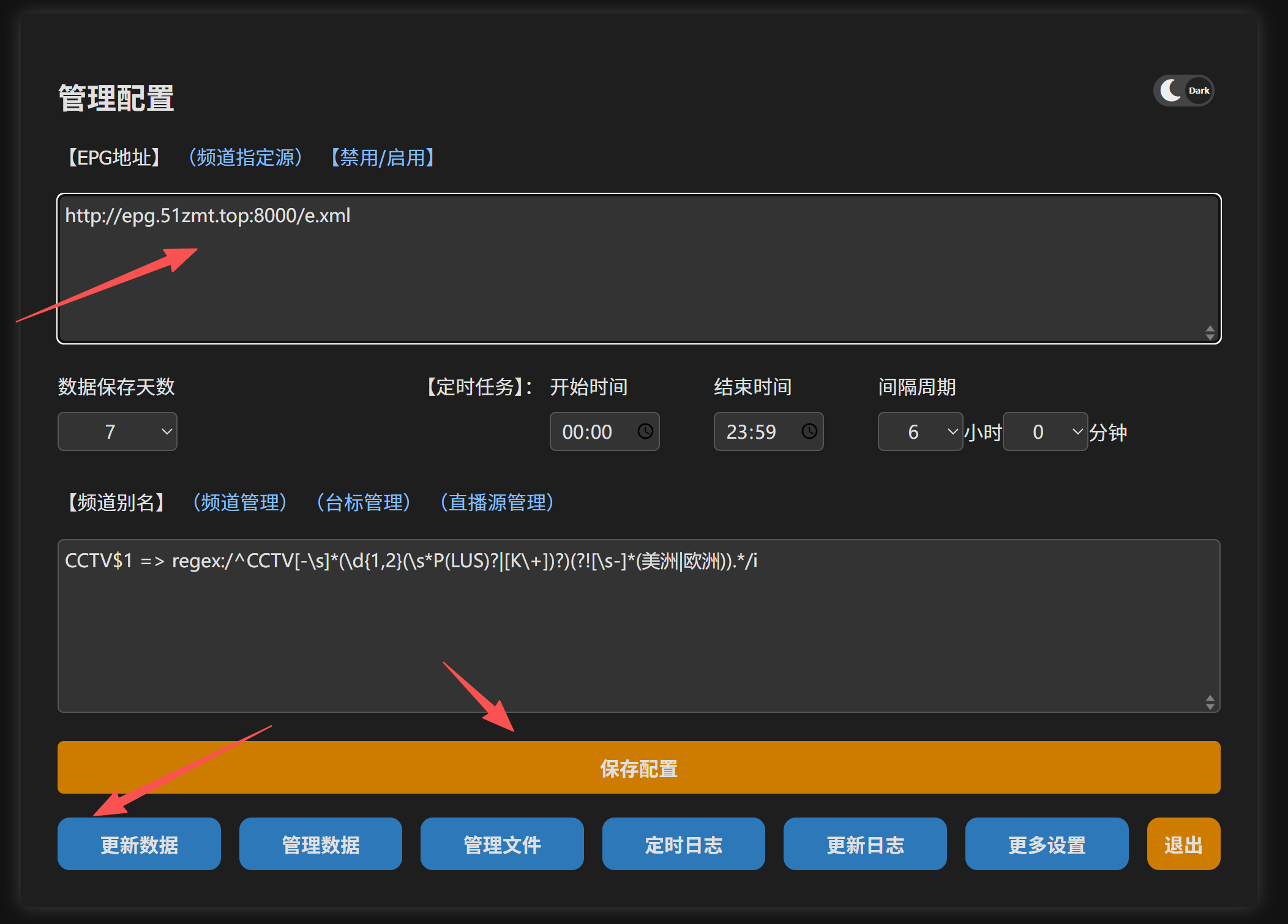The height and width of the screenshot is (924, 1288).
Task: Click the clock icon in 开始时间 field
Action: [645, 431]
